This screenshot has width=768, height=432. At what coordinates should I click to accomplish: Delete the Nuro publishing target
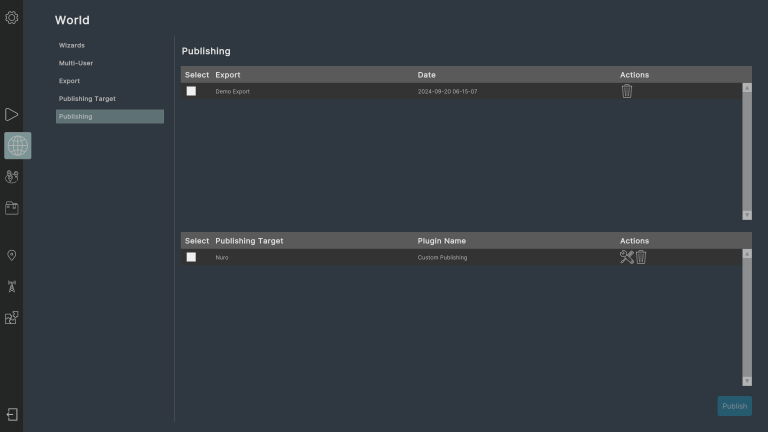(x=641, y=257)
